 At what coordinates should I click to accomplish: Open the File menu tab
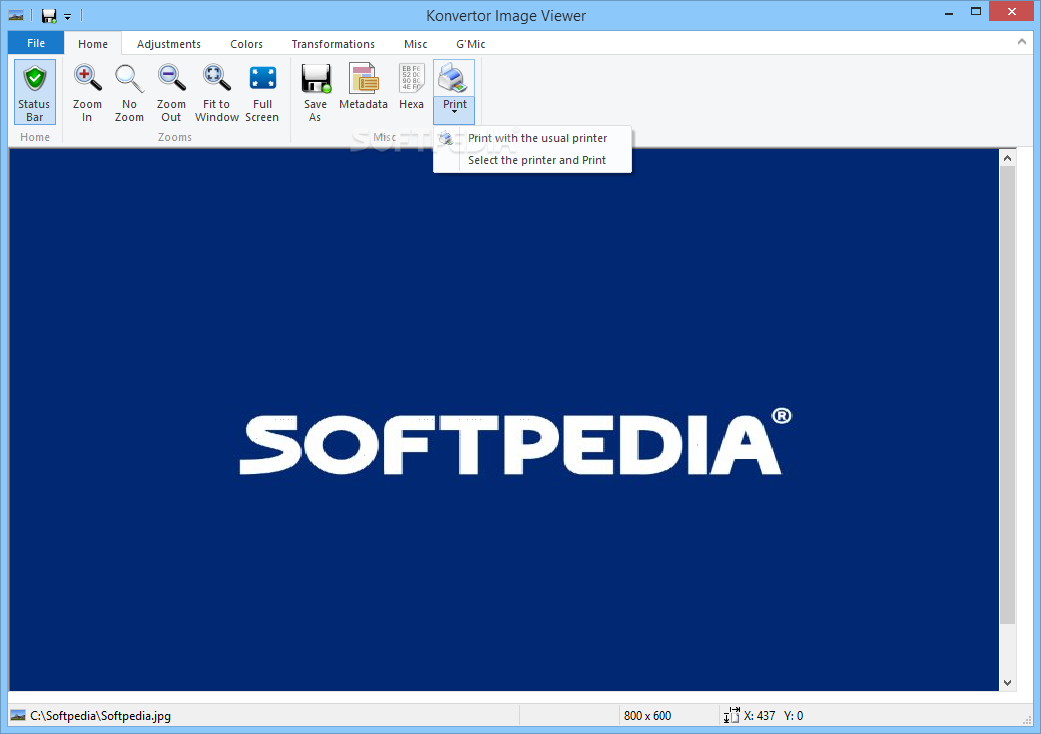[36, 43]
